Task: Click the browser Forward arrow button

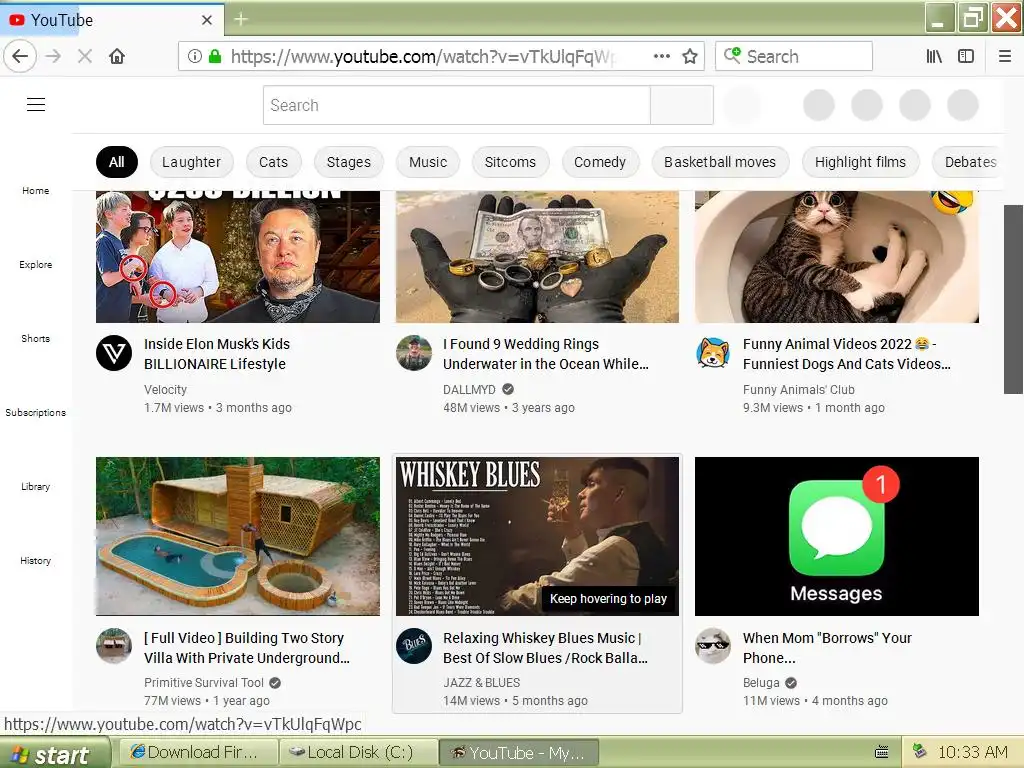Action: pos(53,56)
